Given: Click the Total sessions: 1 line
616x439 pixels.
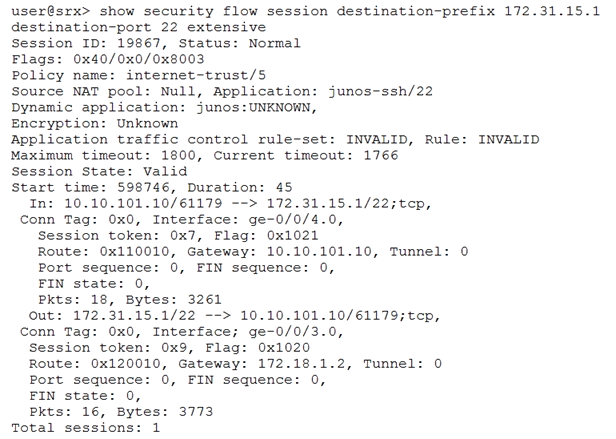Looking at the screenshot, I should click(86, 428).
